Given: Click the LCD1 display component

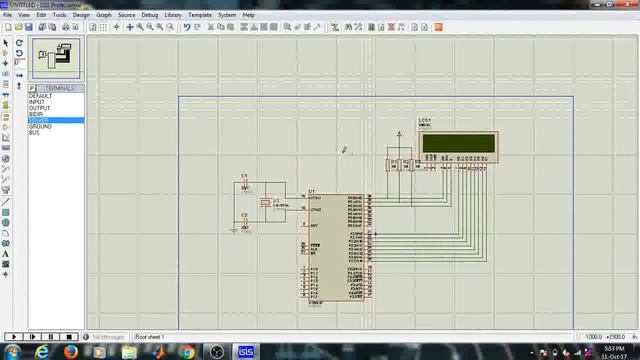Looking at the screenshot, I should (458, 147).
